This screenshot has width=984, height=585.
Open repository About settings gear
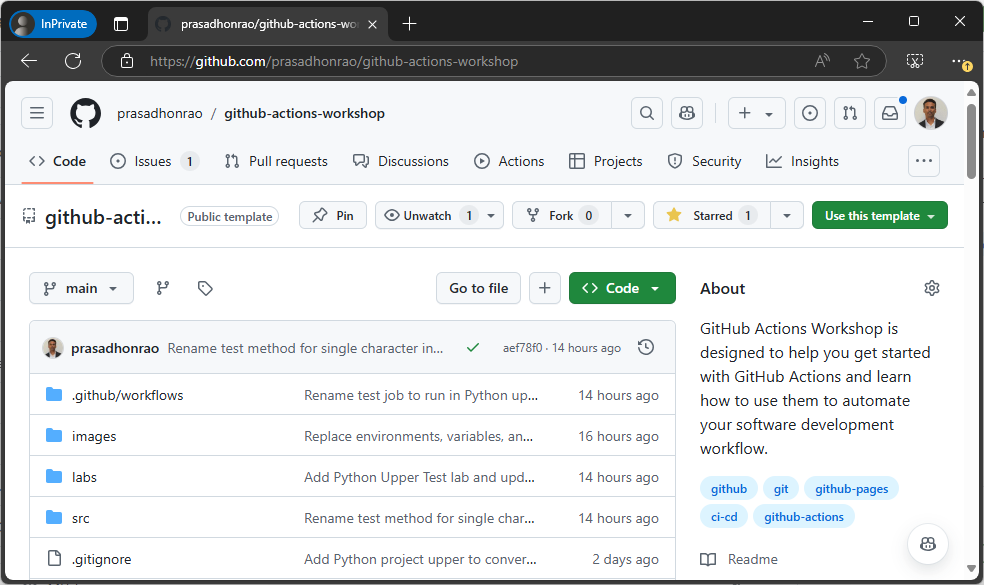click(932, 288)
